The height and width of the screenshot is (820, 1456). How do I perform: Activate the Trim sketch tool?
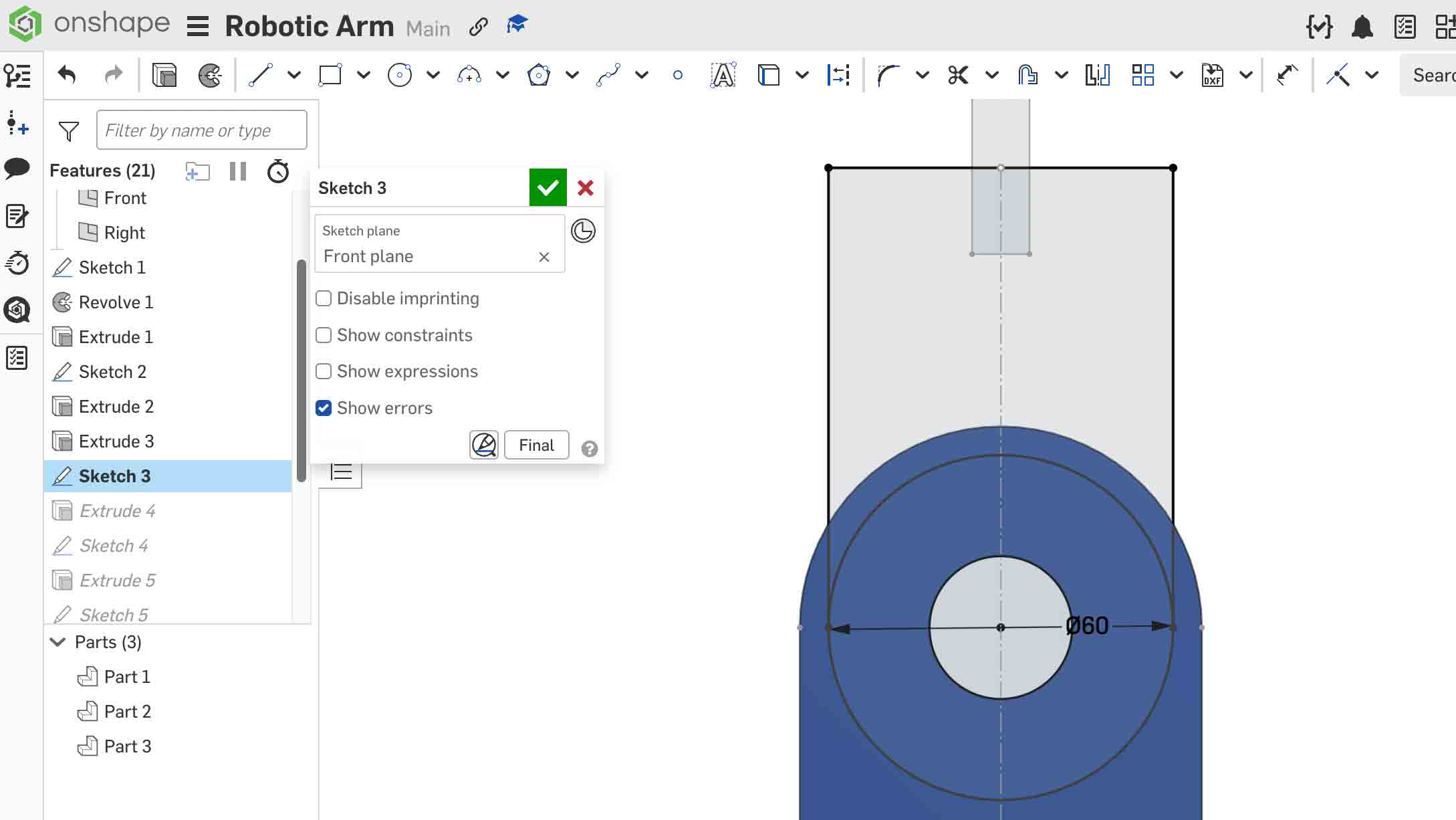(x=958, y=75)
